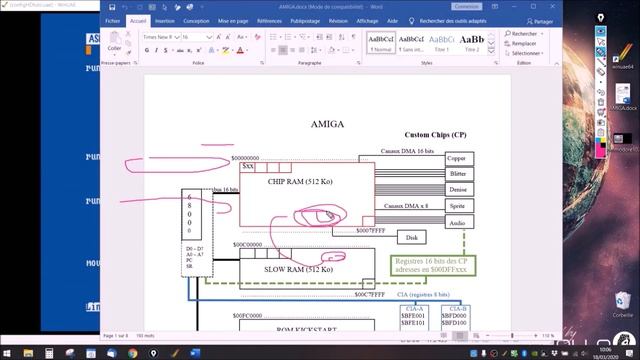Toggle underline with the S button

point(165,50)
